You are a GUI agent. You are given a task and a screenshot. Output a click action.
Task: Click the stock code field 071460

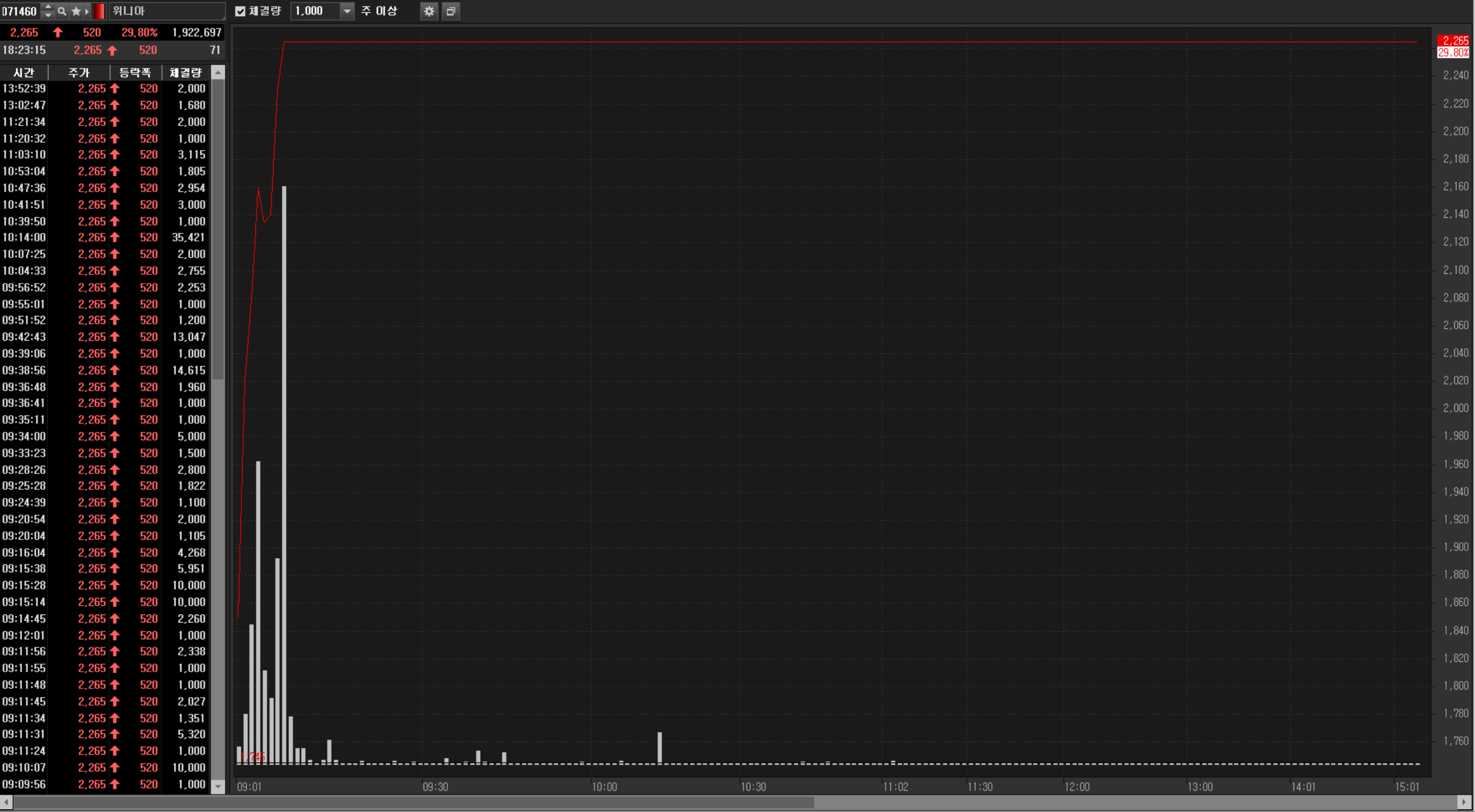20,11
